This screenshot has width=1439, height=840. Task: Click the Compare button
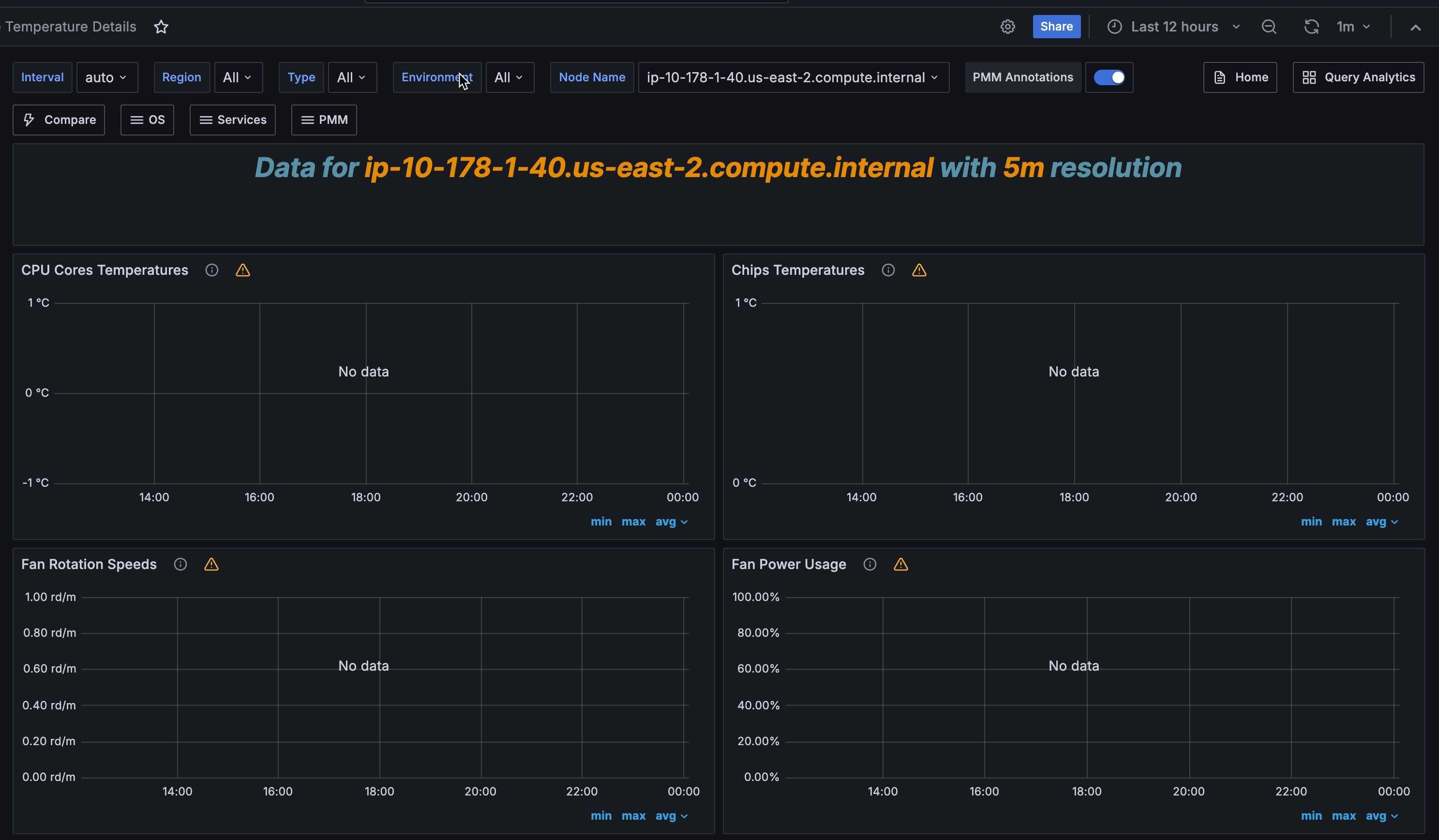tap(59, 120)
